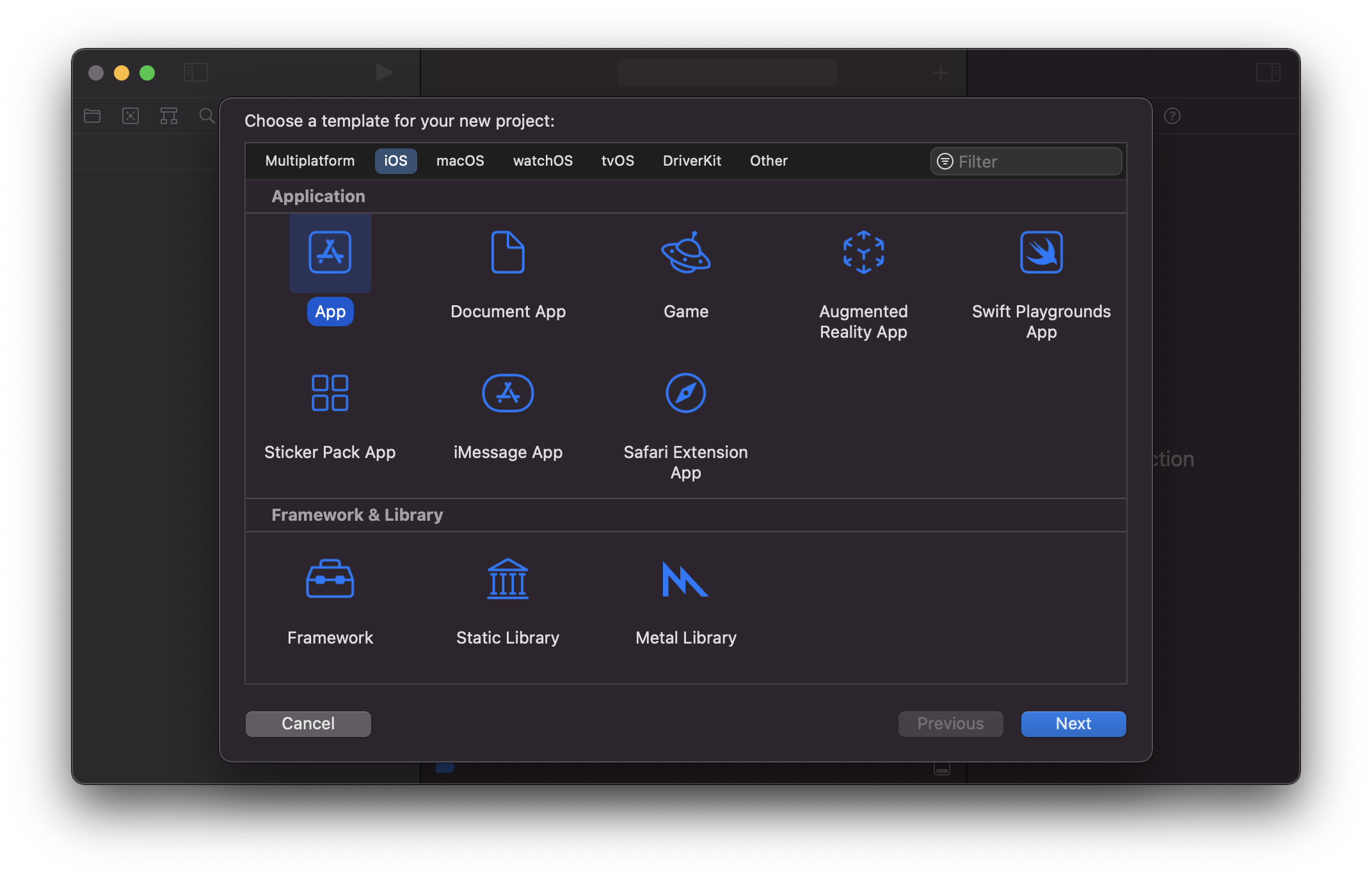Select the Framework toolbox icon

click(330, 579)
